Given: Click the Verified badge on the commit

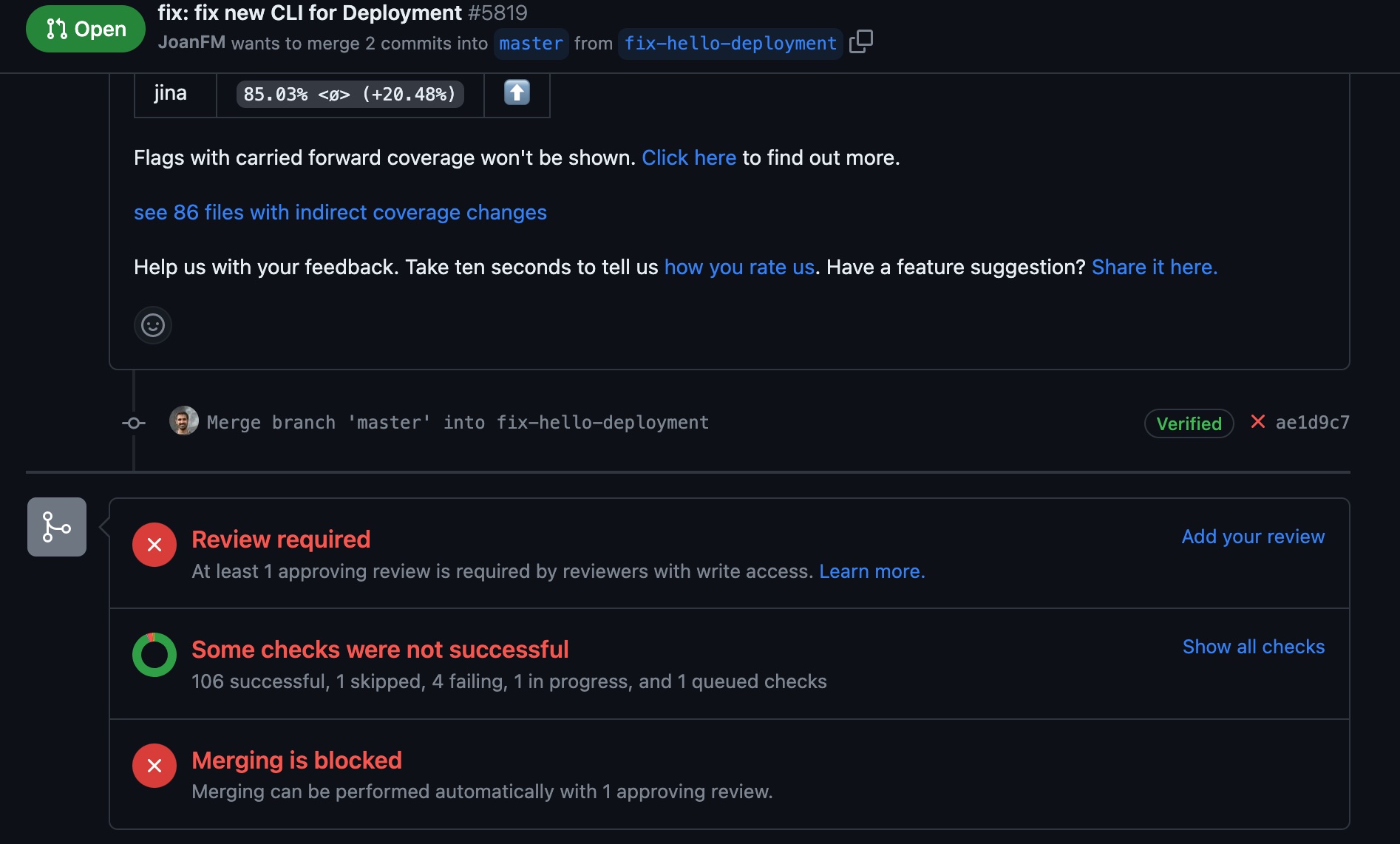Looking at the screenshot, I should tap(1188, 423).
